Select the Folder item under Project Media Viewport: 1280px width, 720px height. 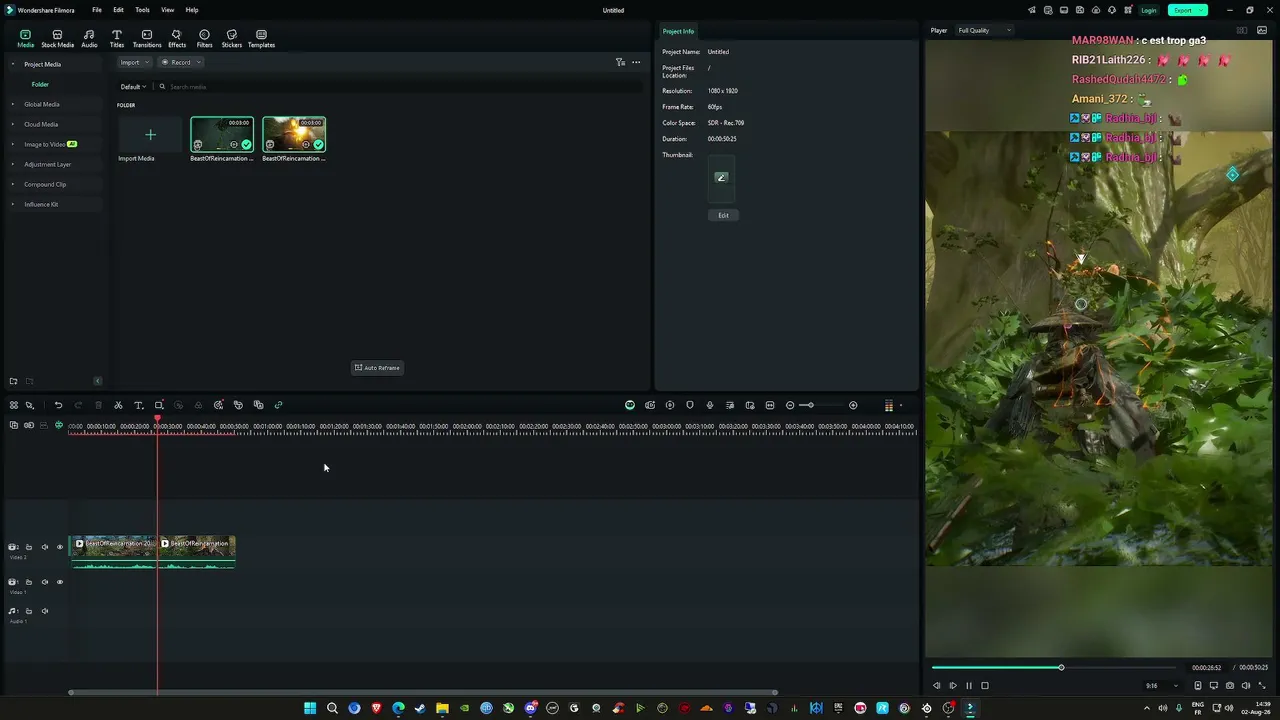click(40, 84)
